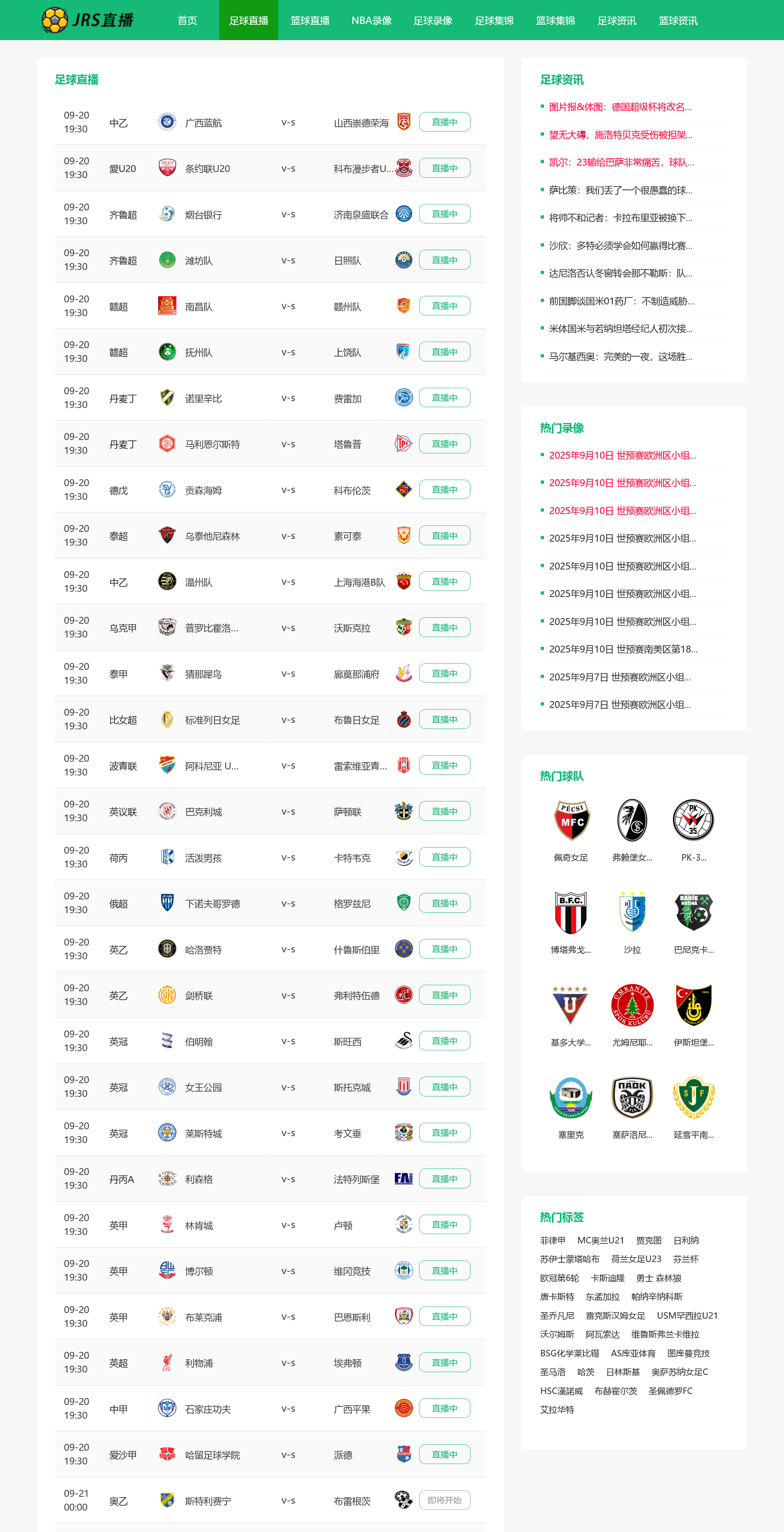Select the 欧冠第6轮 tag link
The height and width of the screenshot is (1532, 784).
pos(559,1277)
